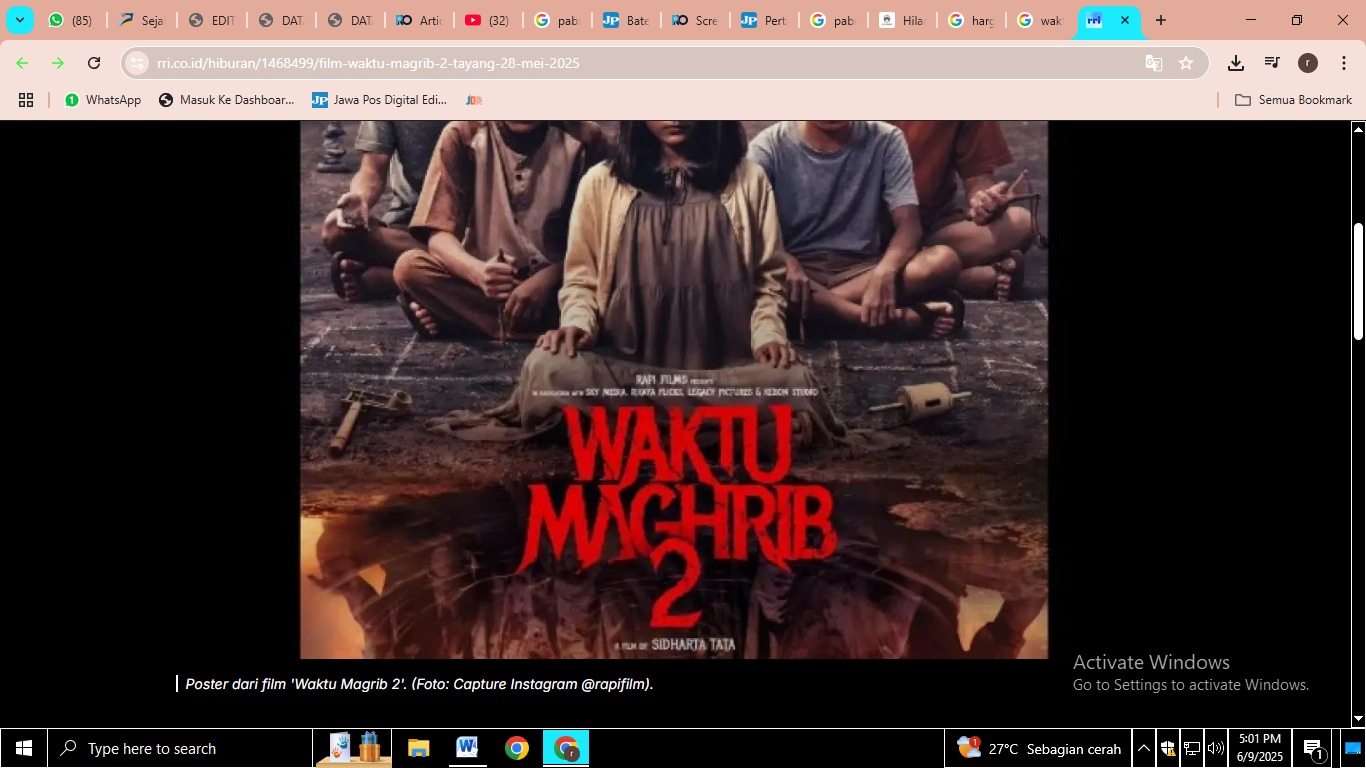Image resolution: width=1366 pixels, height=768 pixels.
Task: Open the gift box taskbar search highlight
Action: pos(354,748)
